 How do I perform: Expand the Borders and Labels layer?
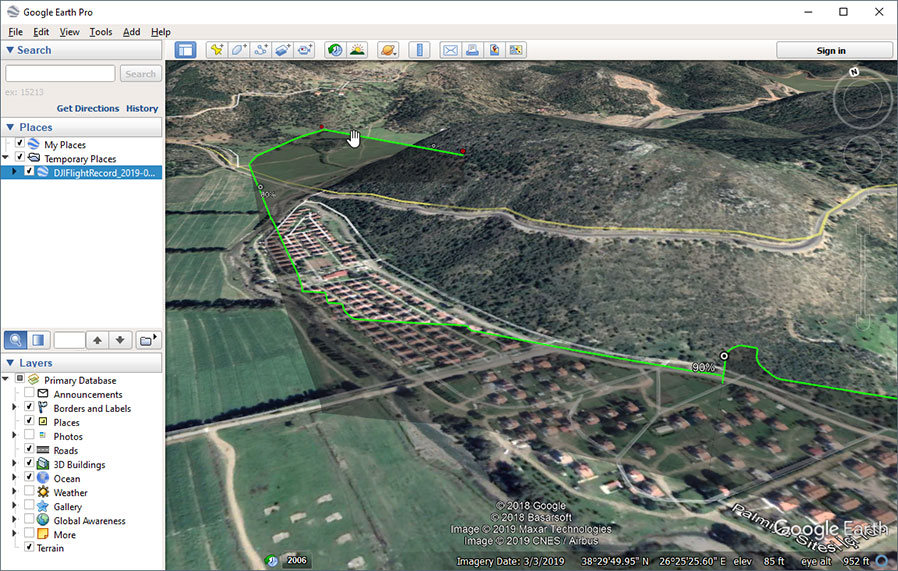coord(14,408)
